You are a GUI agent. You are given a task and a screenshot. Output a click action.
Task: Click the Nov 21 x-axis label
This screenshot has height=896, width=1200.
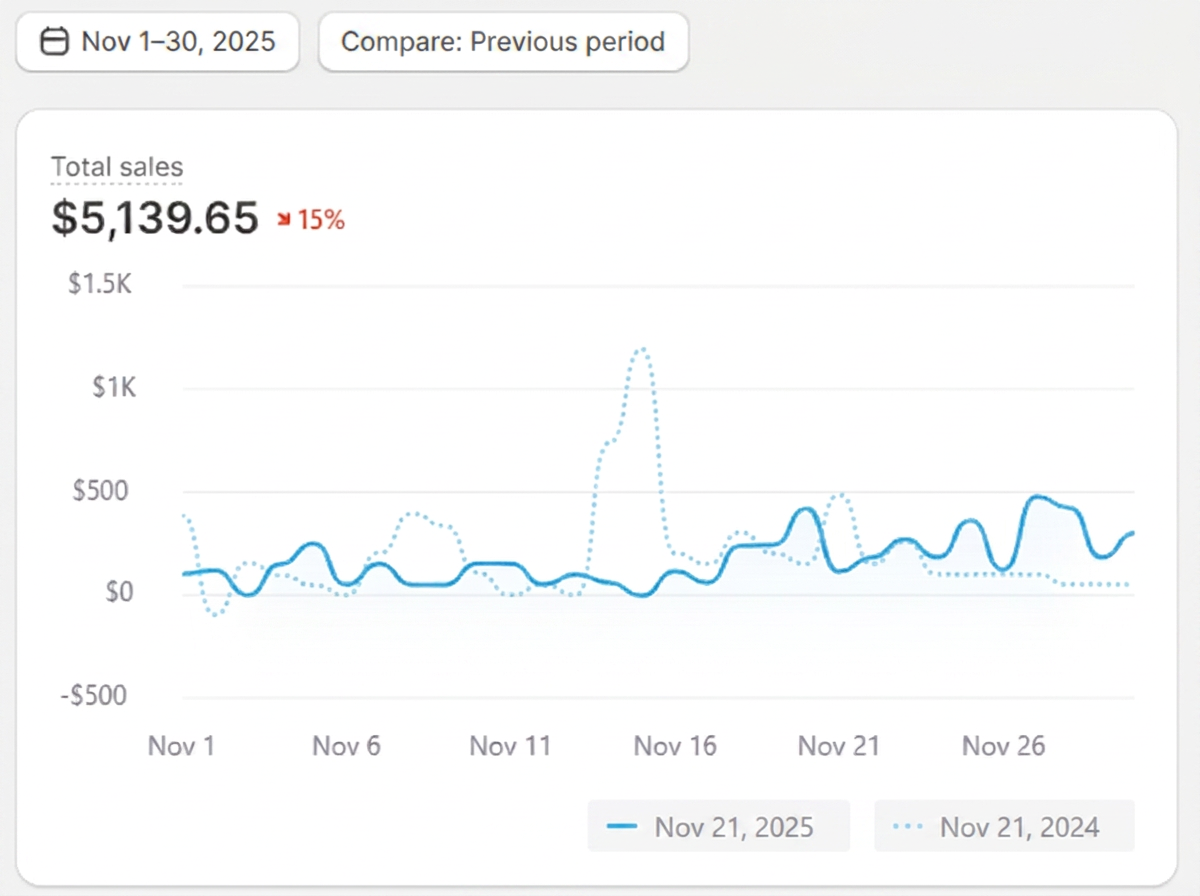point(839,746)
